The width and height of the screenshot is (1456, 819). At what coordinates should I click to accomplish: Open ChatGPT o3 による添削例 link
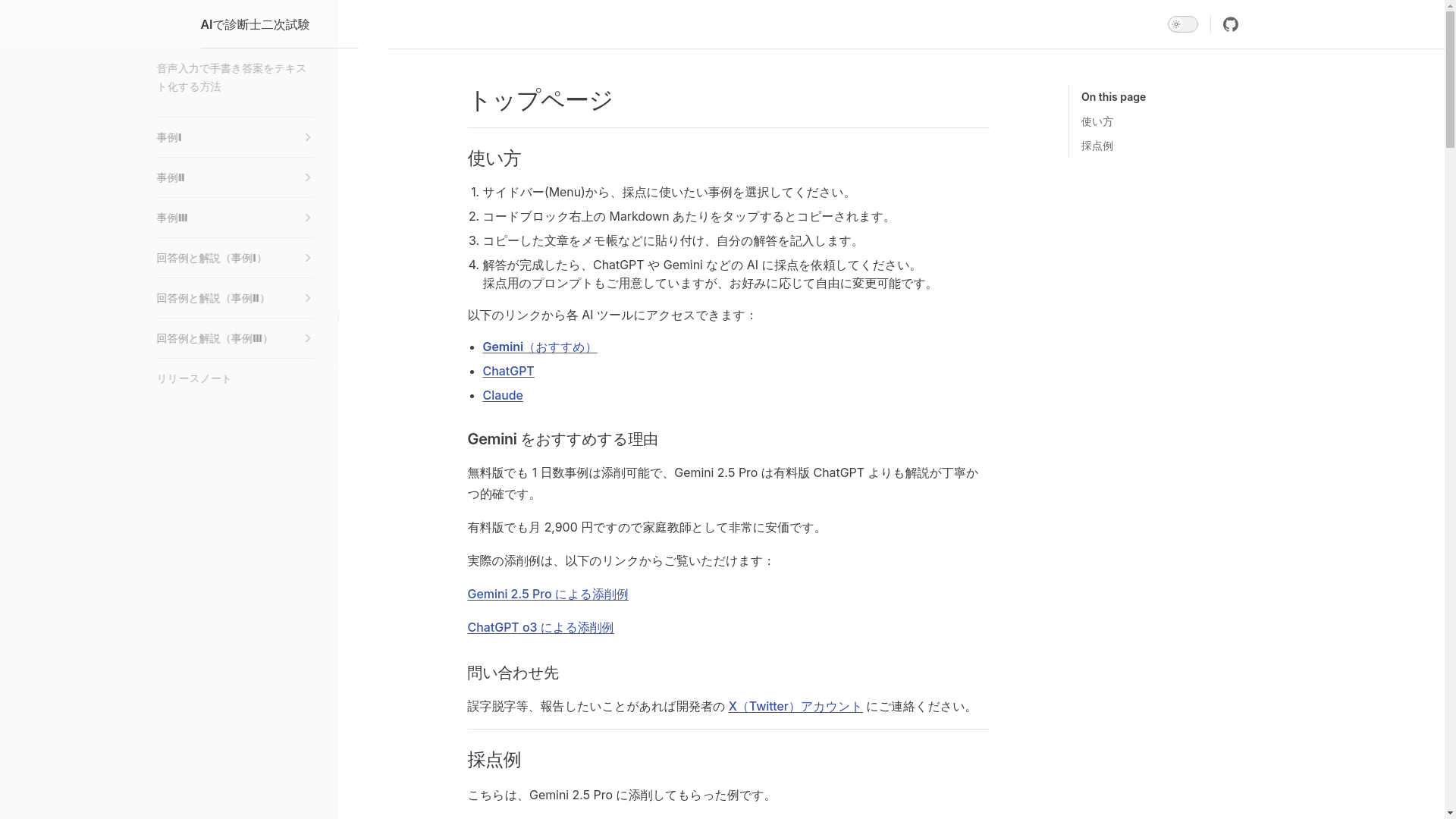[x=540, y=627]
